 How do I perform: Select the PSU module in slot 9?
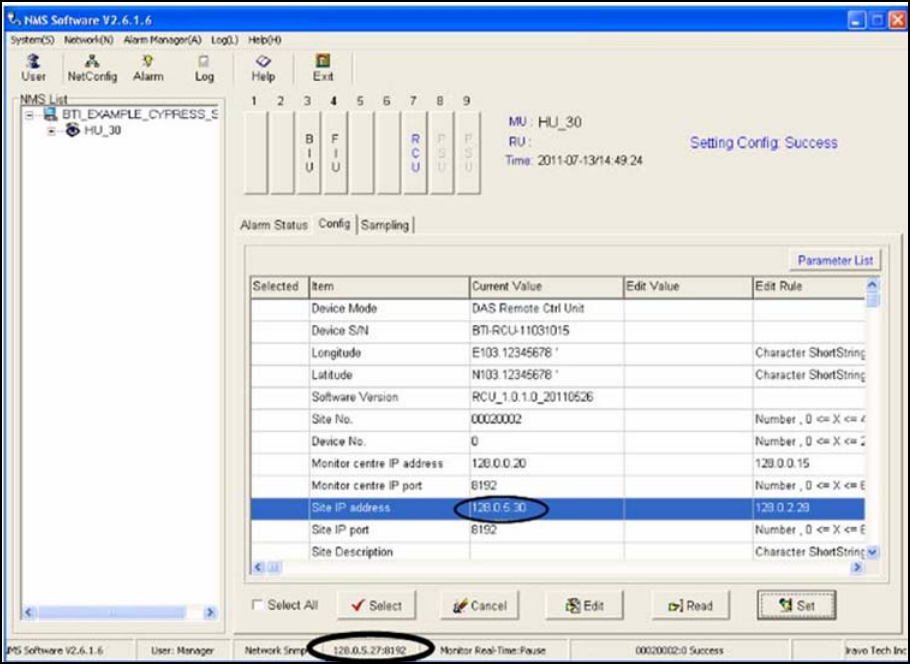click(x=468, y=153)
